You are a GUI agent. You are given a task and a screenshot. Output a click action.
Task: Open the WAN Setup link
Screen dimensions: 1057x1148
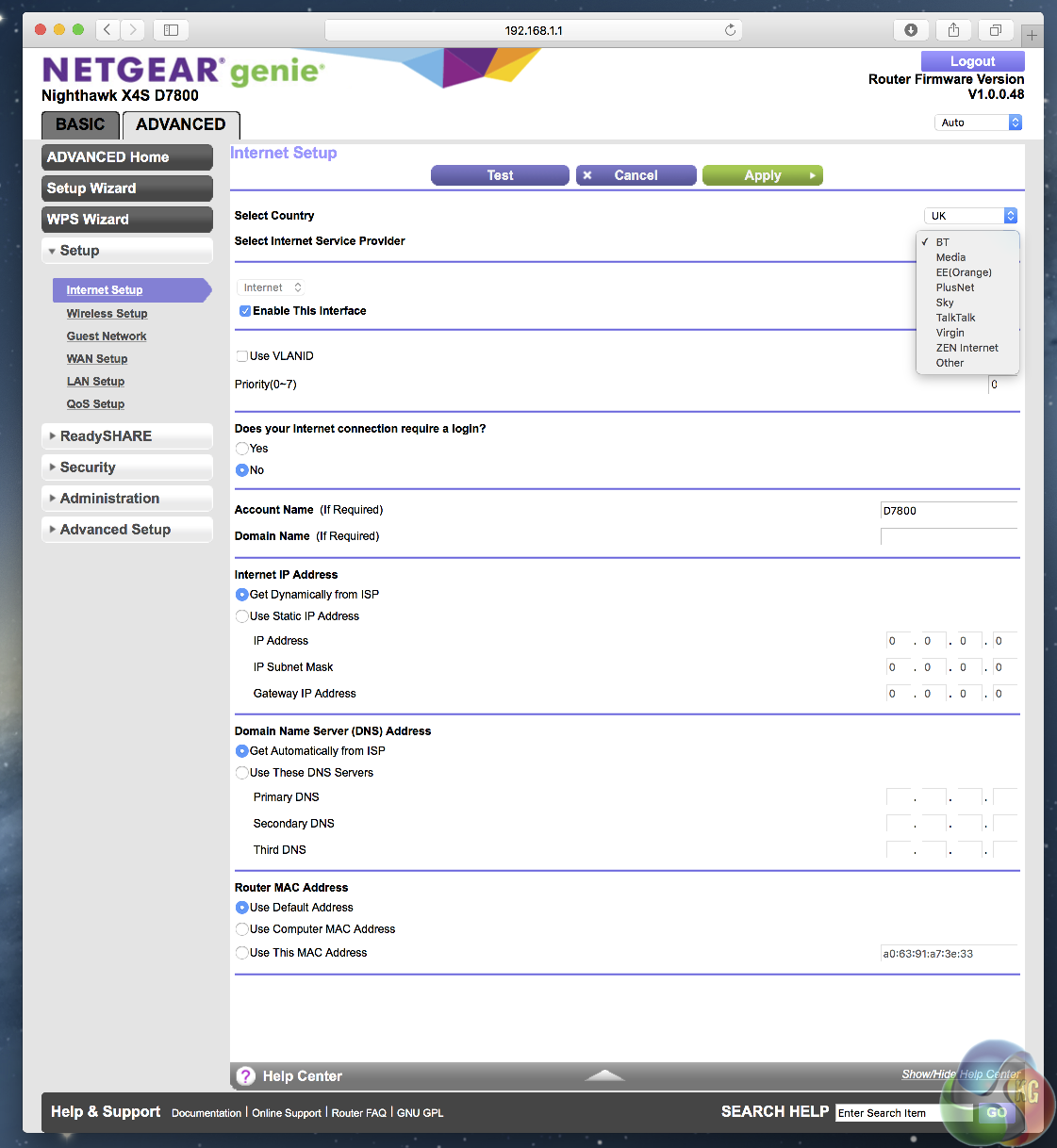coord(97,359)
